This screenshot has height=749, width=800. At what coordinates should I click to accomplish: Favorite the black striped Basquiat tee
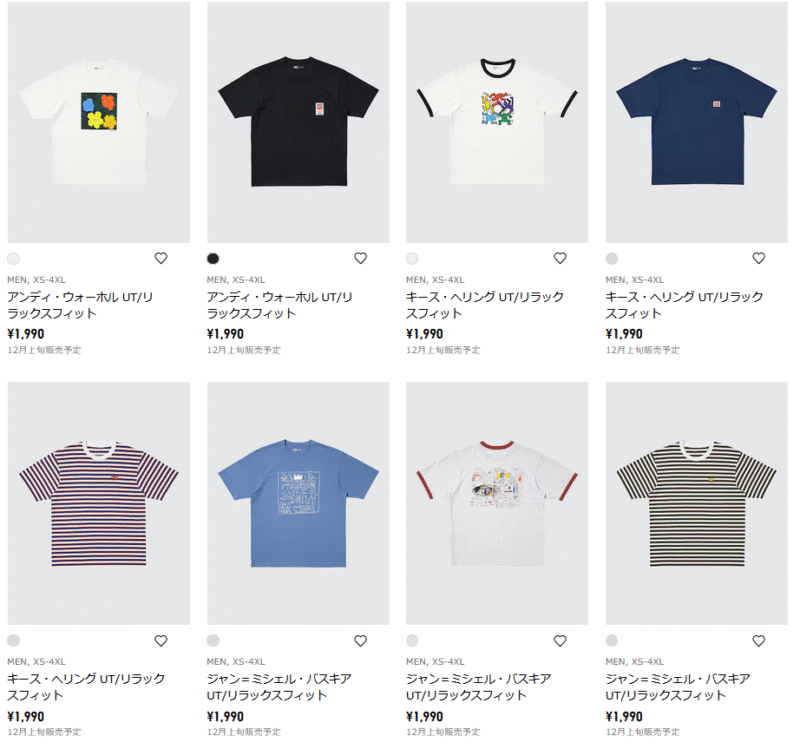759,641
